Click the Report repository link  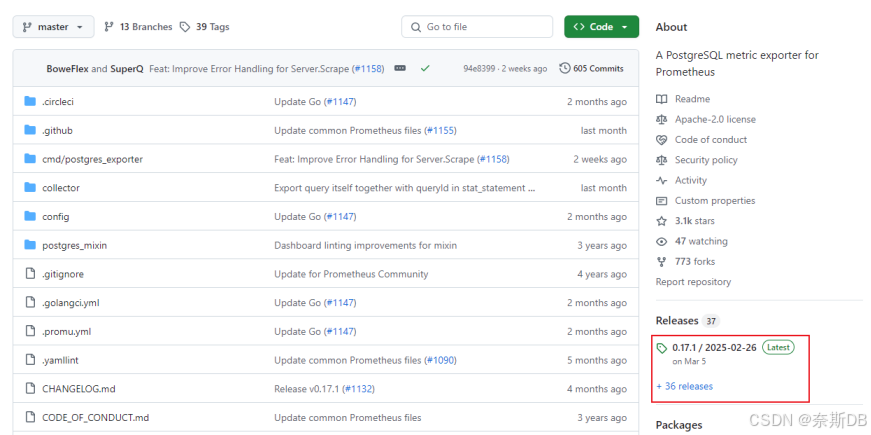[693, 282]
